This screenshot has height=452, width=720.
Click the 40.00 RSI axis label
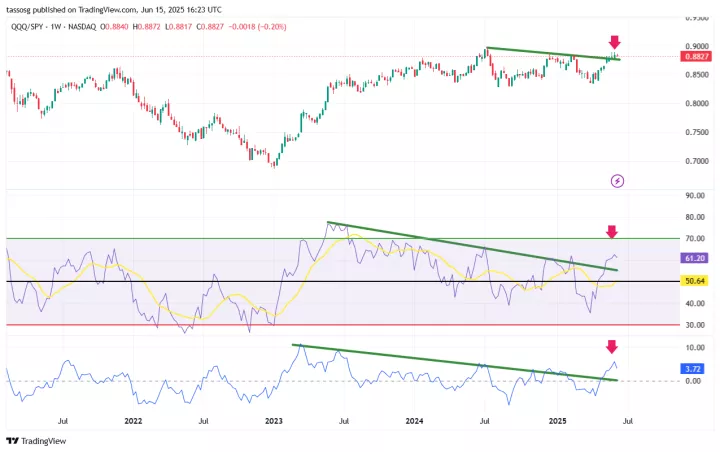point(695,303)
